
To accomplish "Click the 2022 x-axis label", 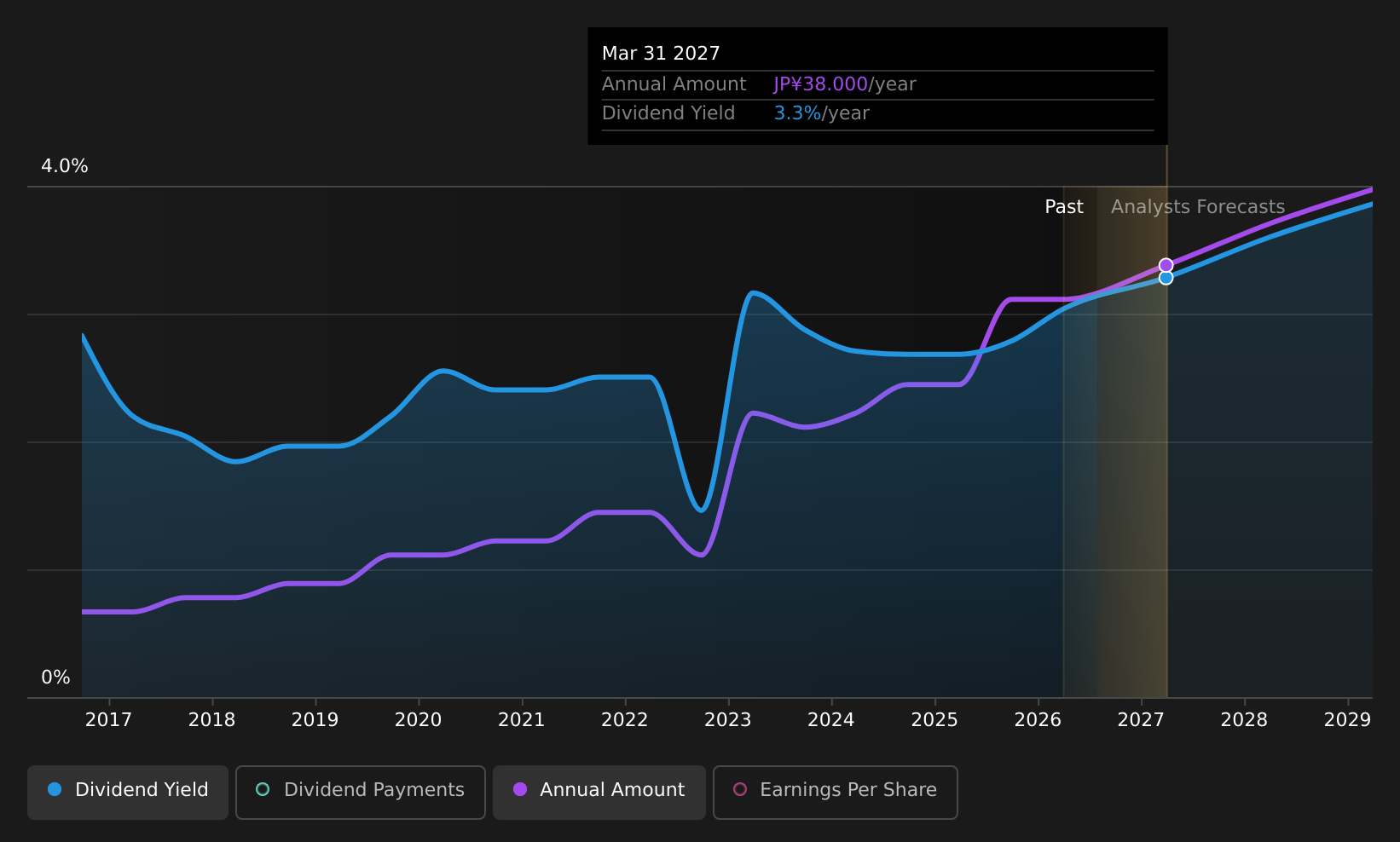I will 624,720.
